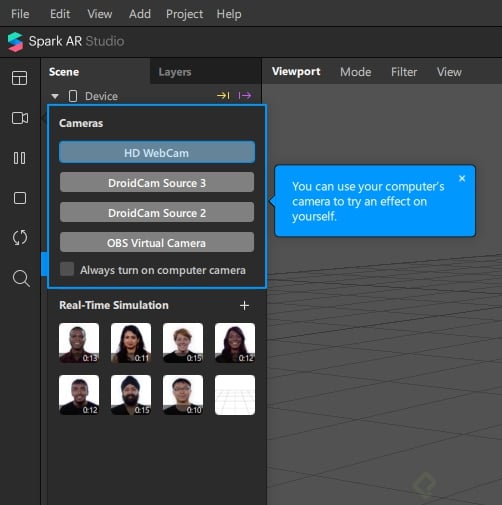Choose turbaned man video lasting 0:15
The height and width of the screenshot is (505, 502).
click(131, 395)
